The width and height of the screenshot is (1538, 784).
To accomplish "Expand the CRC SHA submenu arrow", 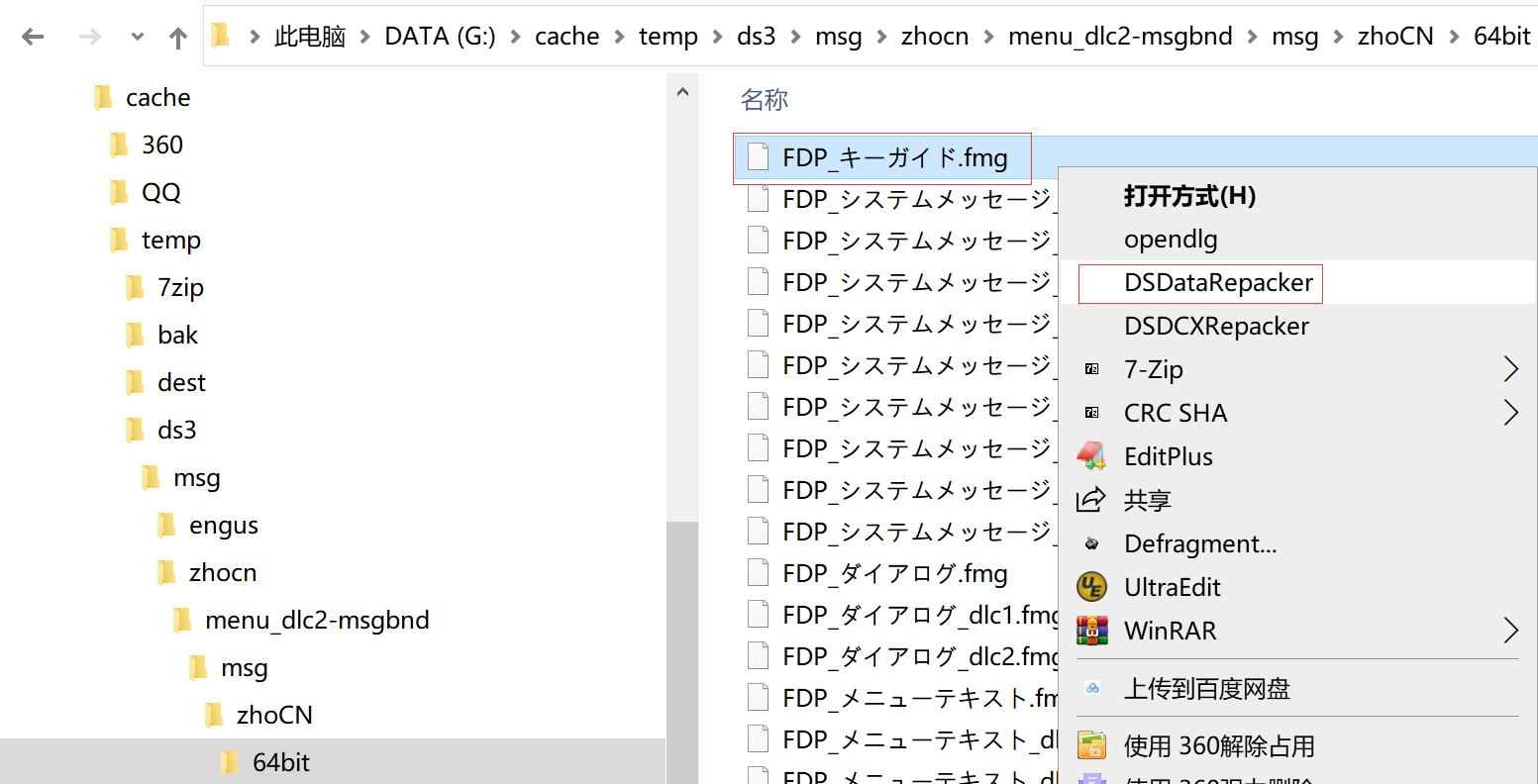I will coord(1510,413).
